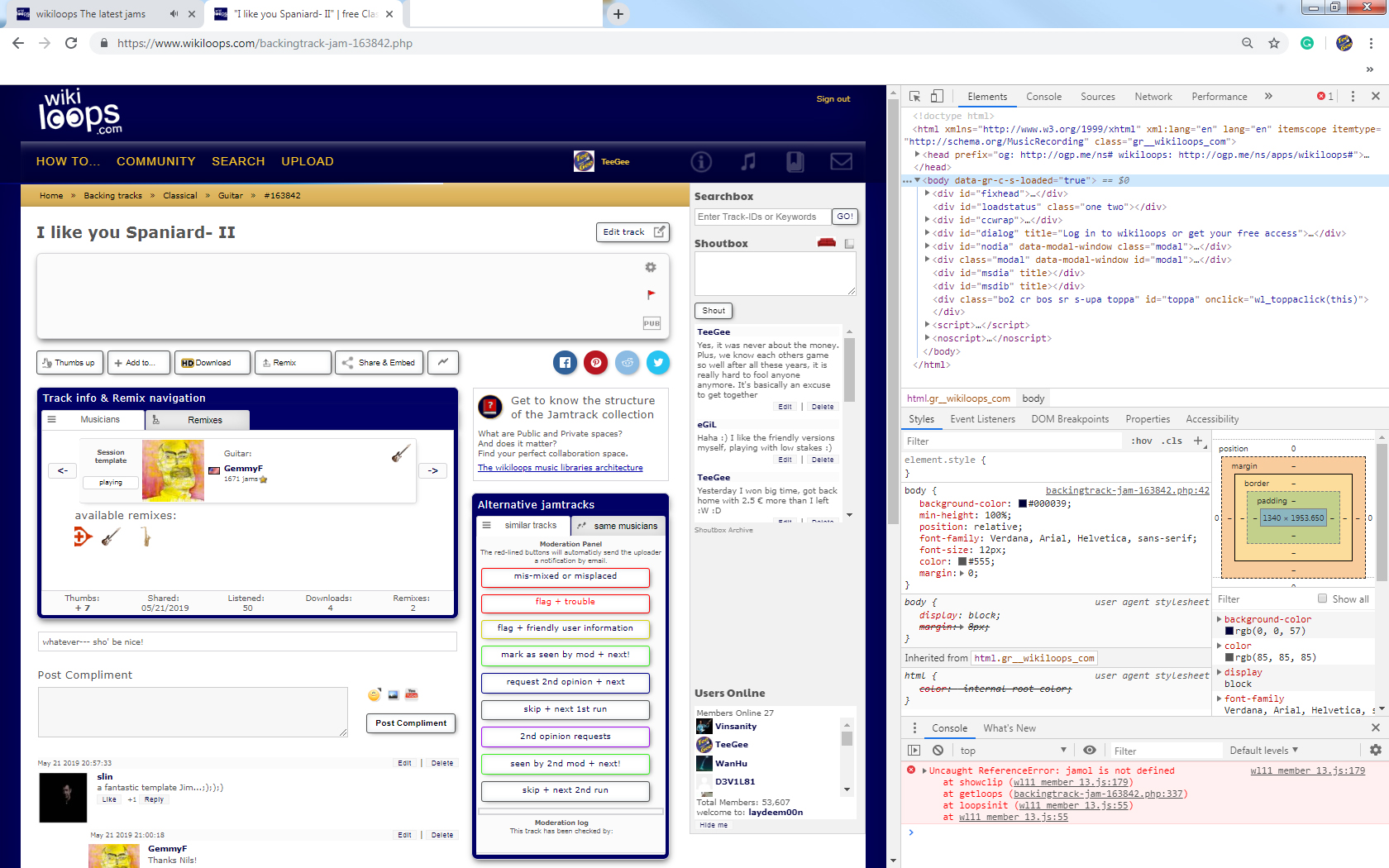Collapse the body element in DOM tree
1389x868 pixels.
(917, 180)
